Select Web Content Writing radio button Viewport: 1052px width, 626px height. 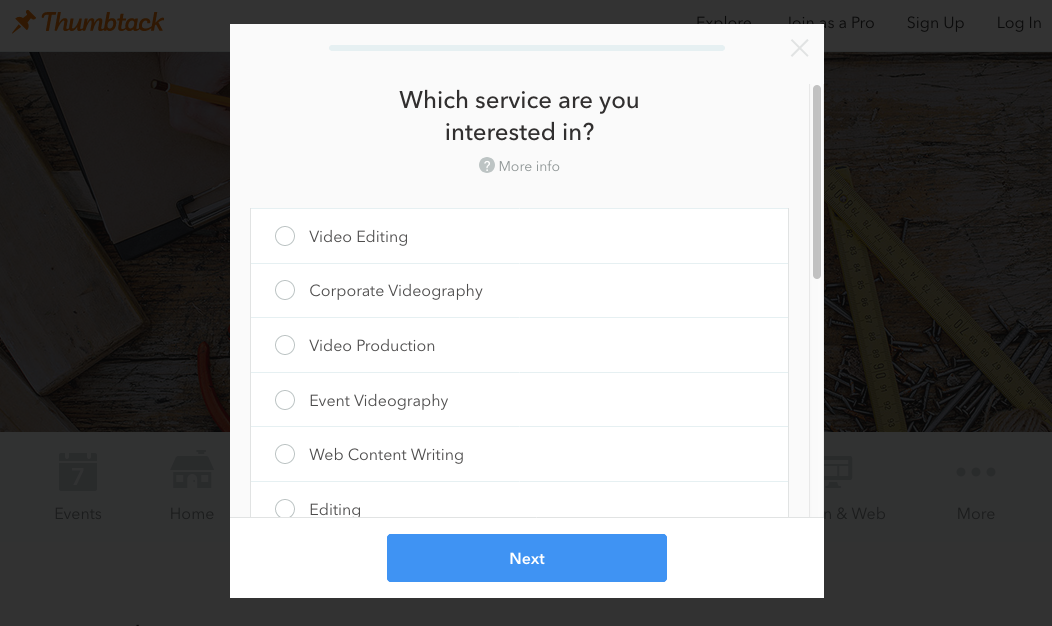(285, 455)
